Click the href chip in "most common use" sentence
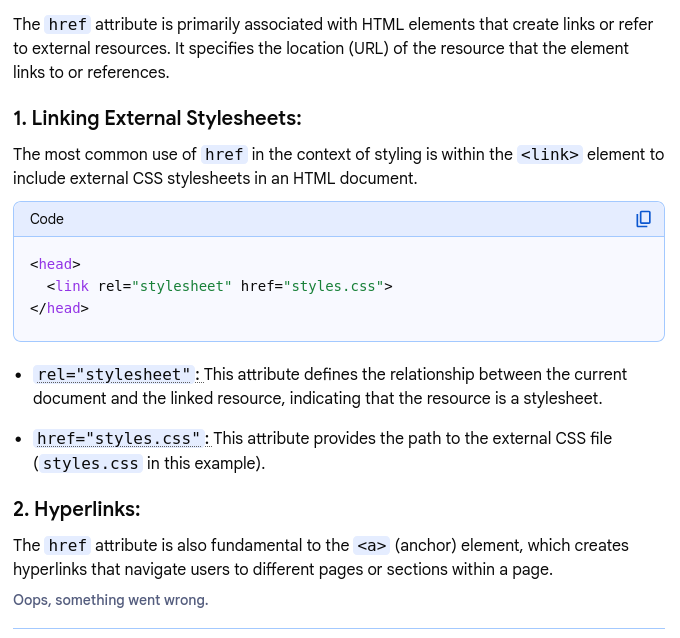680x638 pixels. [x=224, y=154]
